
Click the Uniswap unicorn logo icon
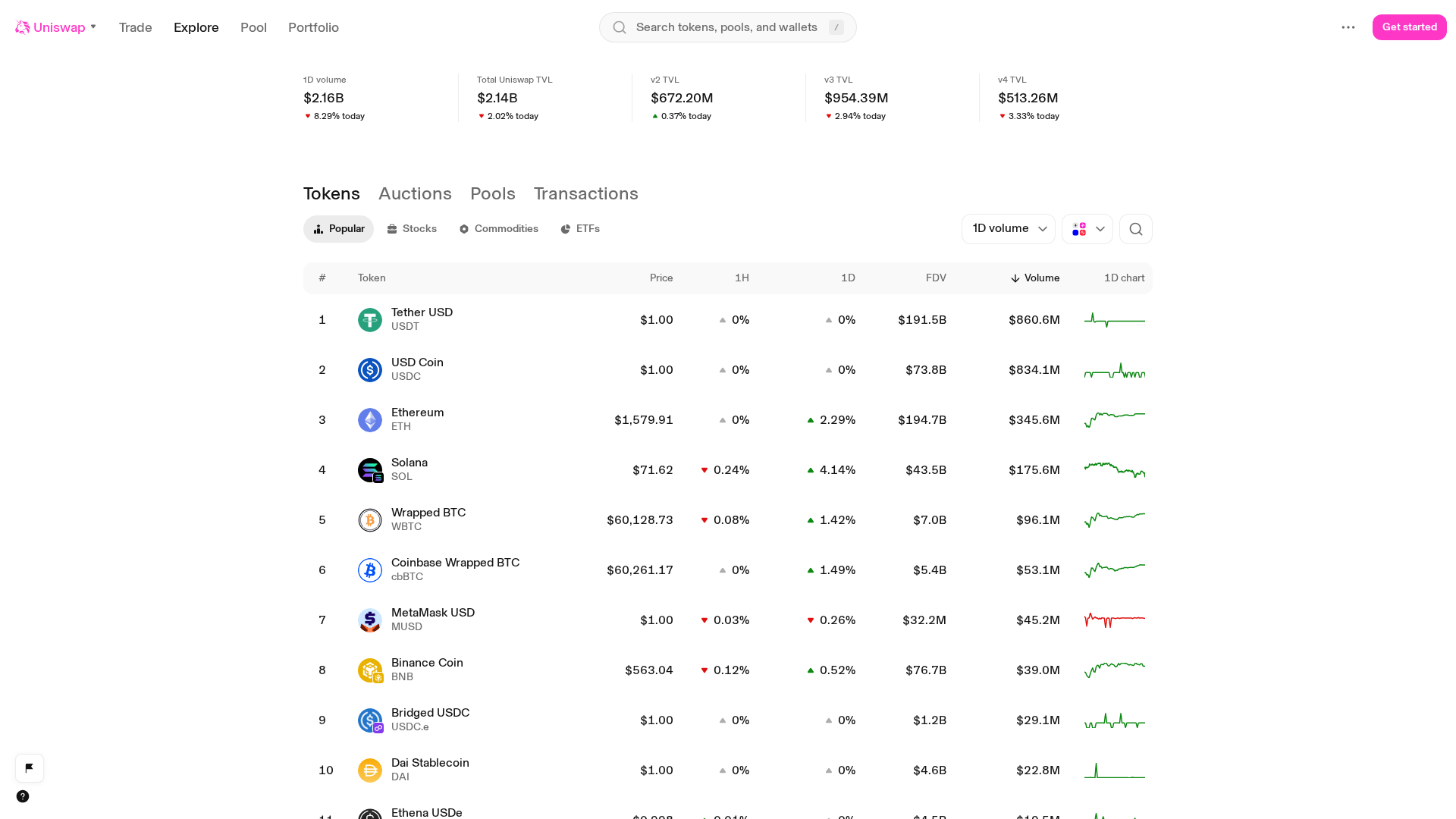[23, 27]
